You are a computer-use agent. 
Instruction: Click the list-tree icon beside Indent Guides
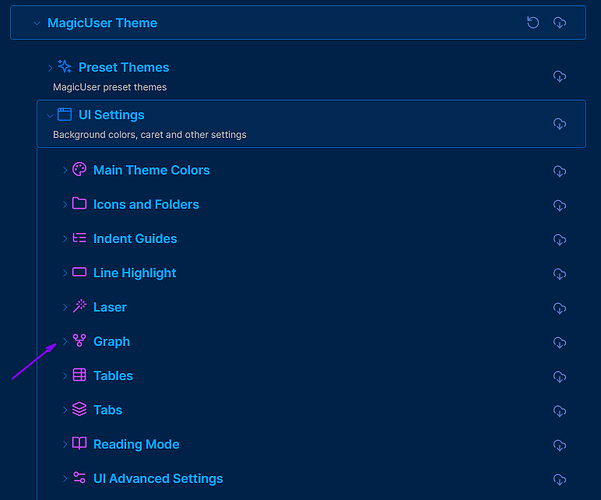tap(79, 238)
